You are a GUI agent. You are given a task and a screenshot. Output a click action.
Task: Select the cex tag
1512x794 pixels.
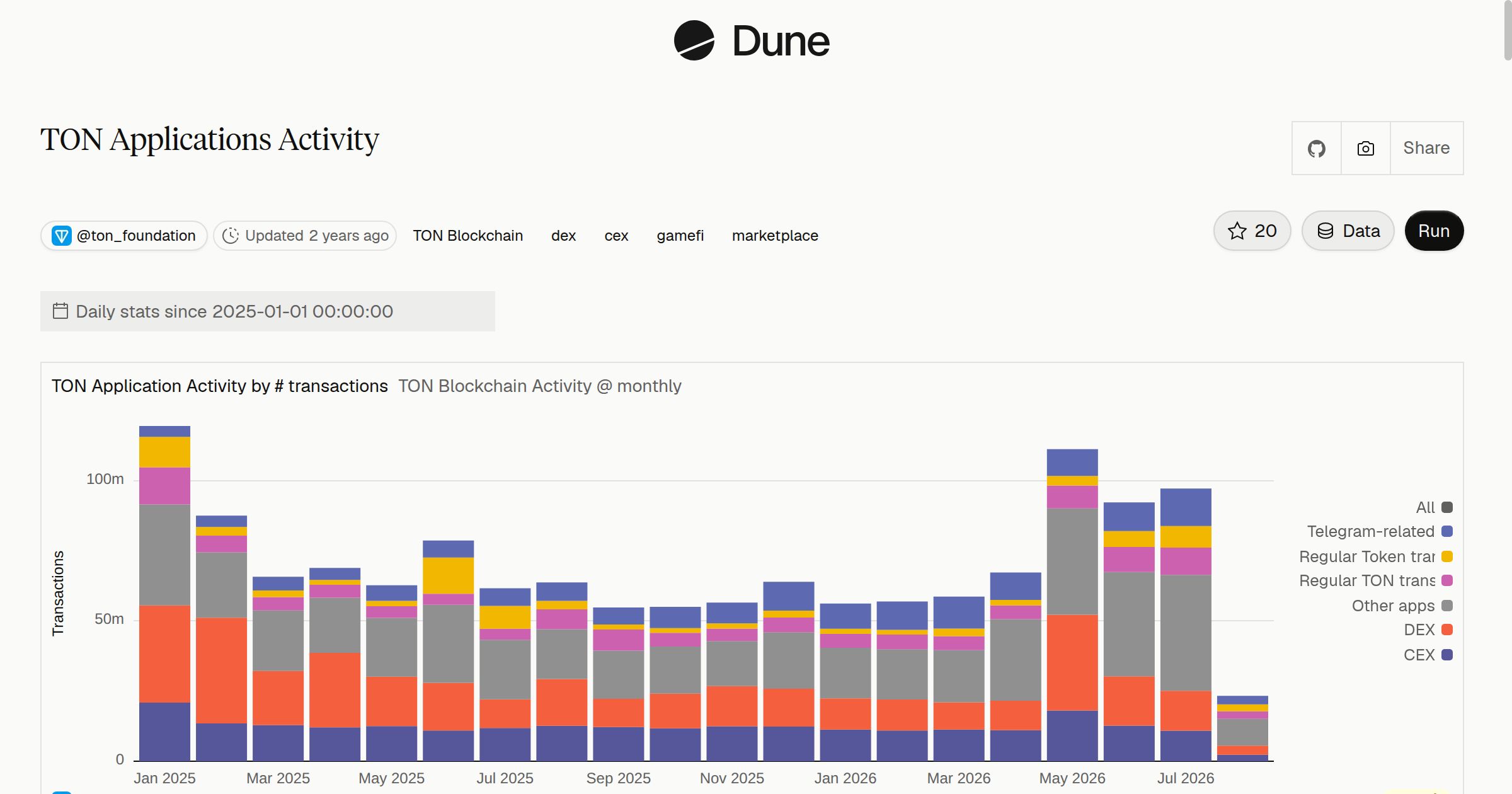[616, 236]
